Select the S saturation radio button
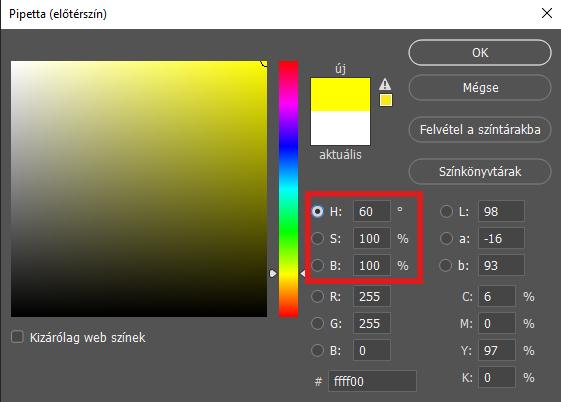 (317, 238)
